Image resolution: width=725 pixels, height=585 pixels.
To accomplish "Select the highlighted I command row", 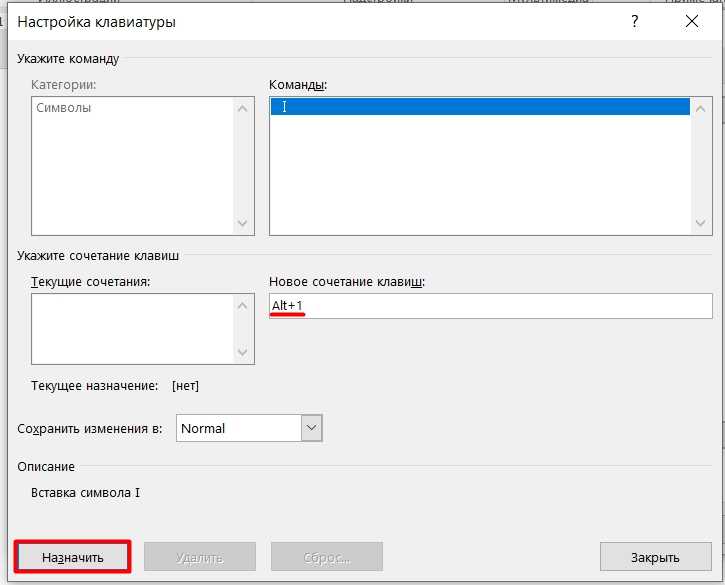I will coord(480,107).
